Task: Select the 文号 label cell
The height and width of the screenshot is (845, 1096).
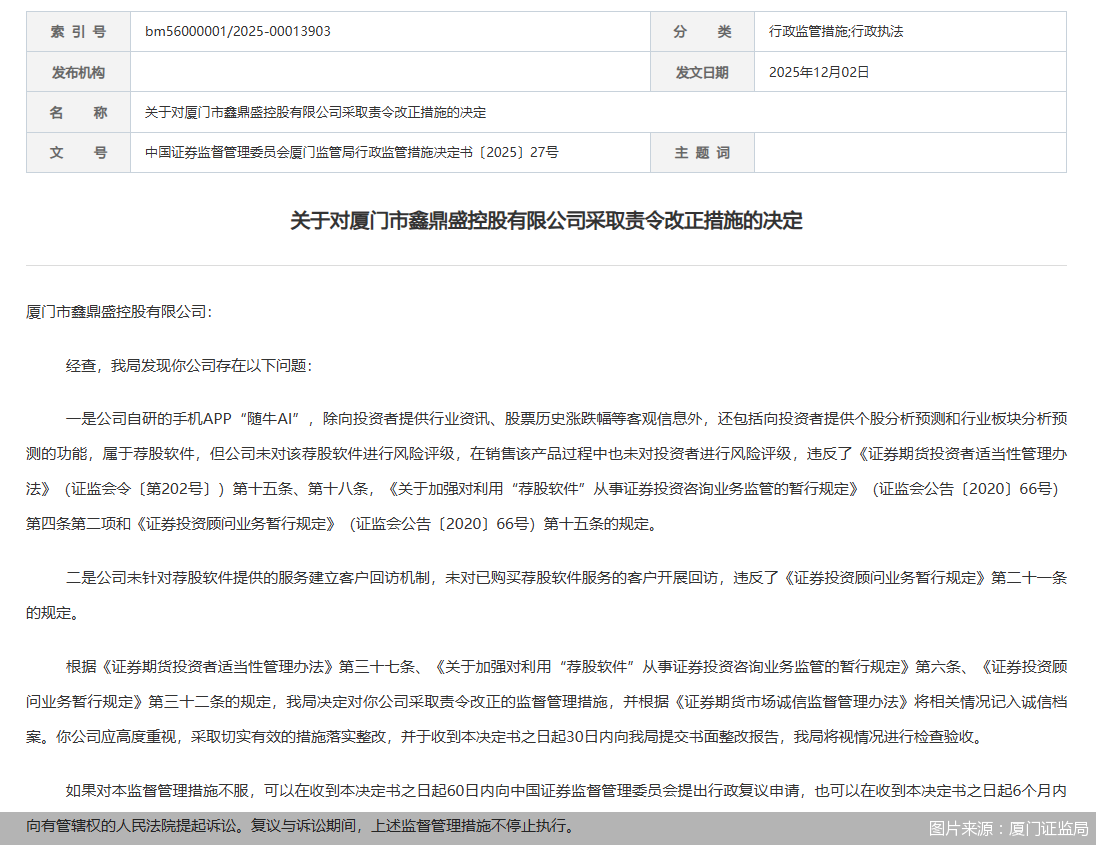Action: [77, 152]
